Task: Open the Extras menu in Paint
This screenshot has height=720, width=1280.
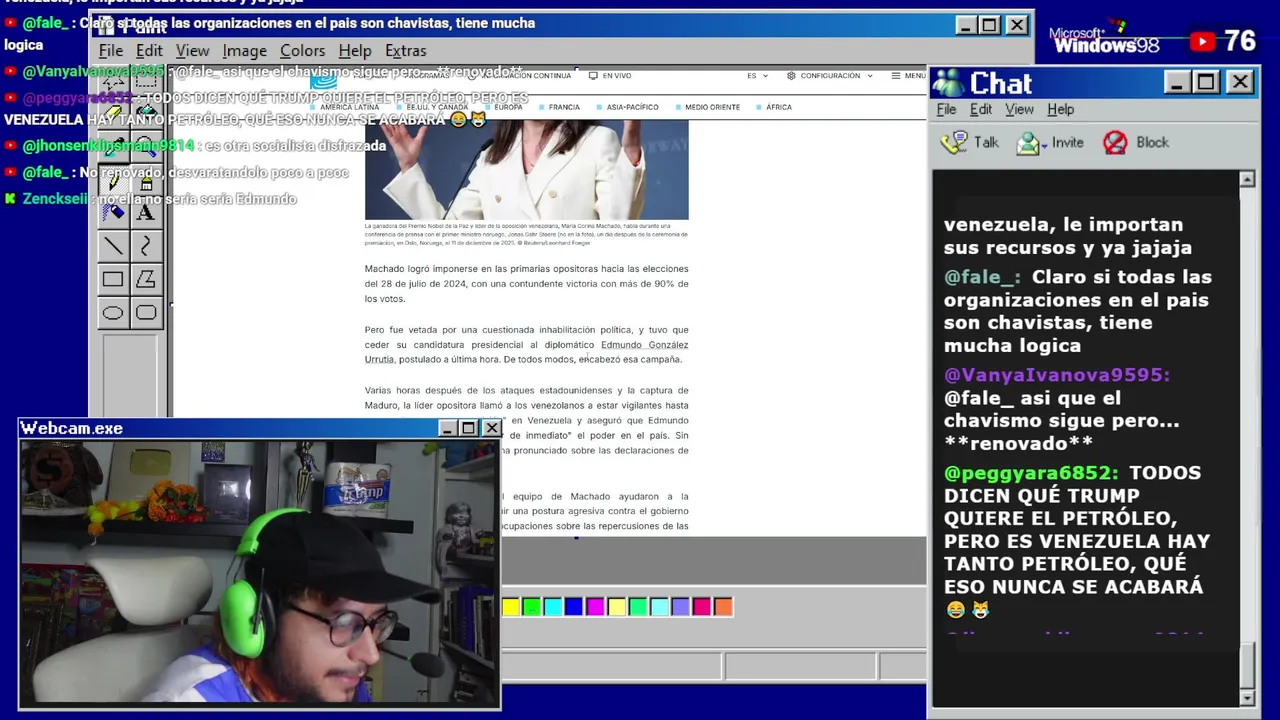Action: coord(405,51)
